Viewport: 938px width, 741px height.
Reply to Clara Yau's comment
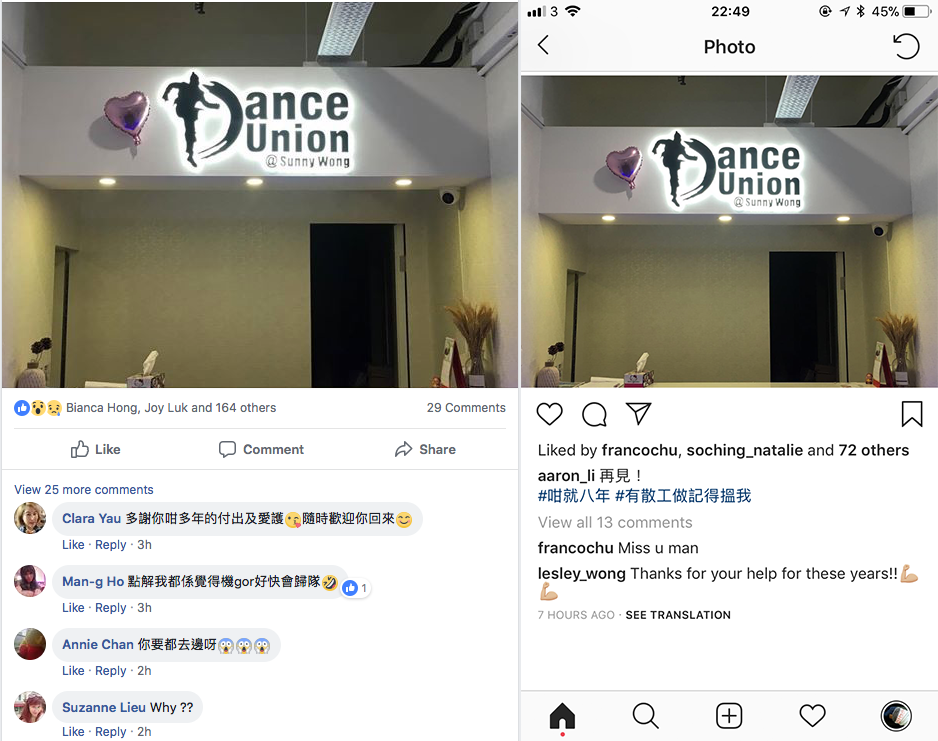coord(111,545)
